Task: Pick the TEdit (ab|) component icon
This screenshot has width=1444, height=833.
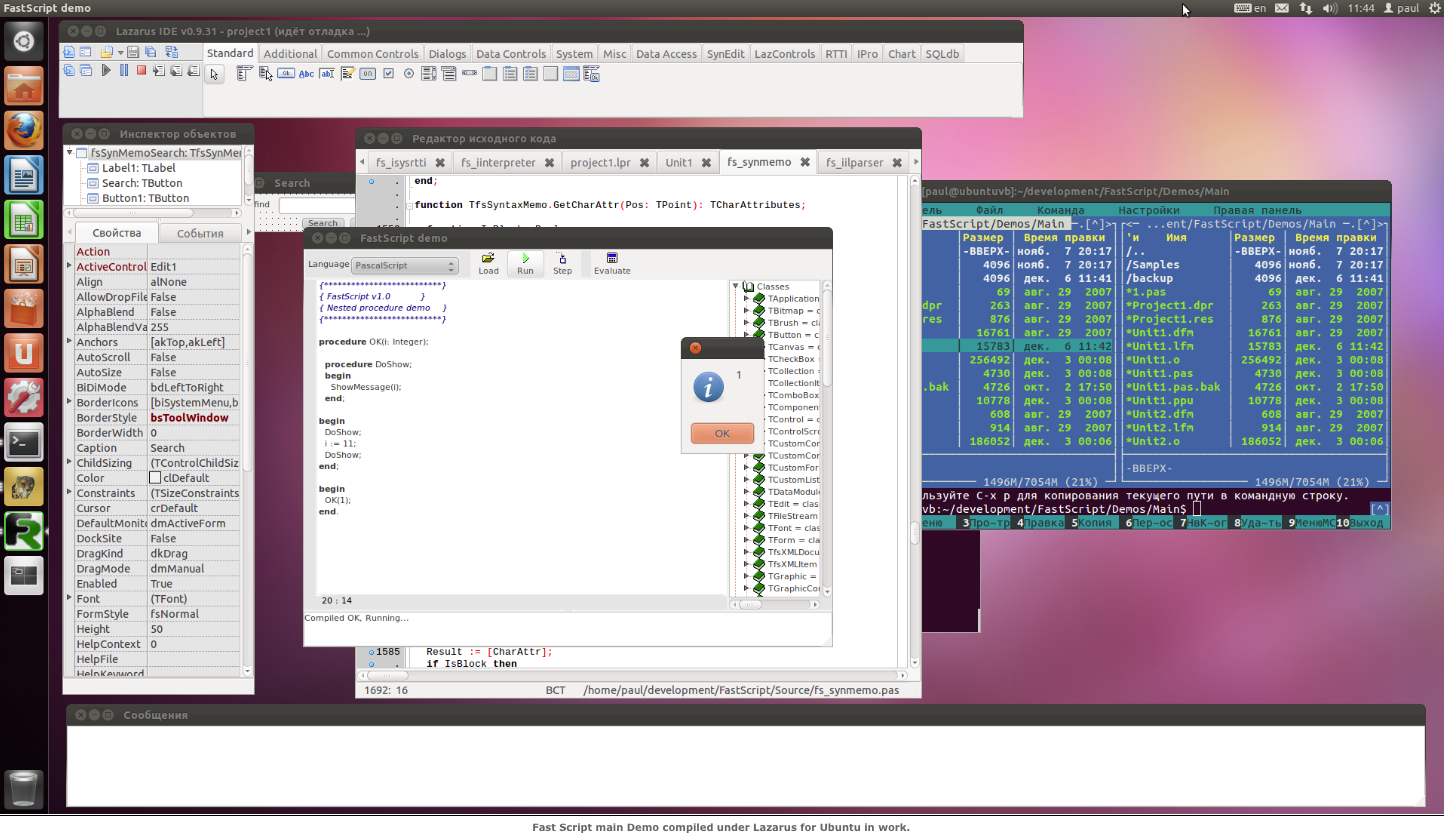Action: point(327,73)
